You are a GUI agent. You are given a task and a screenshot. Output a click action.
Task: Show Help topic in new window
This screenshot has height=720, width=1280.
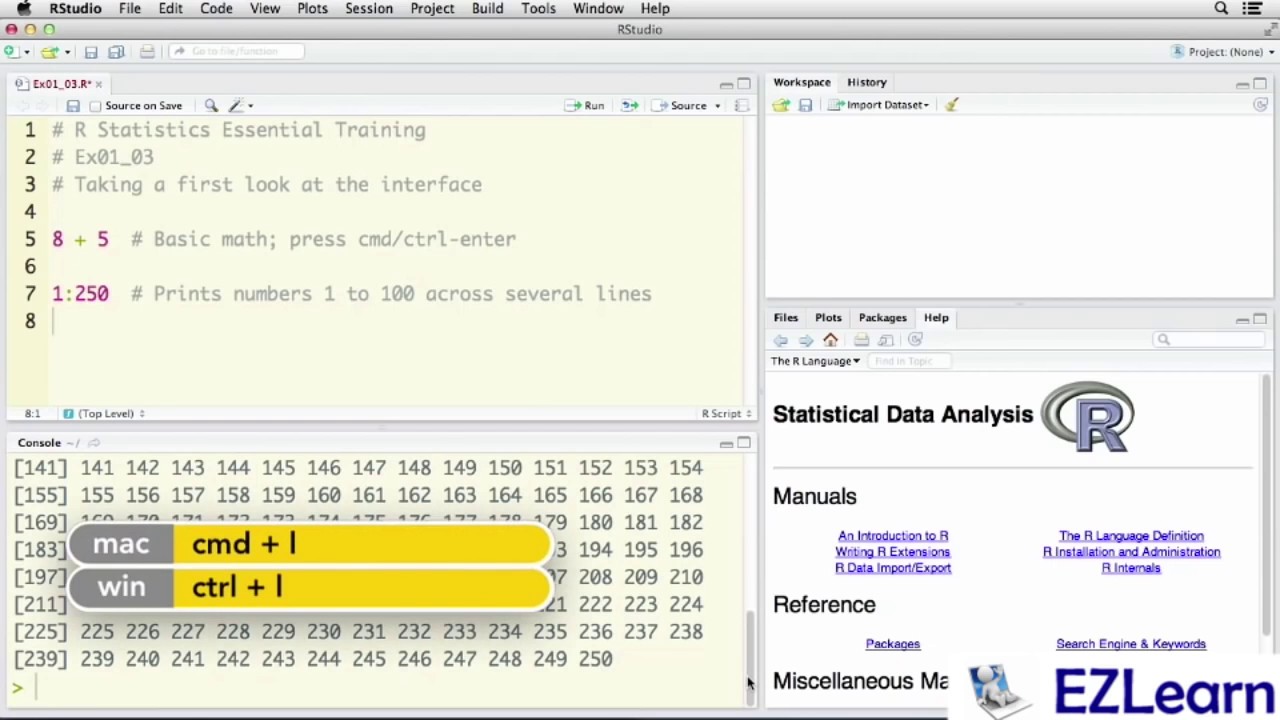coord(886,340)
